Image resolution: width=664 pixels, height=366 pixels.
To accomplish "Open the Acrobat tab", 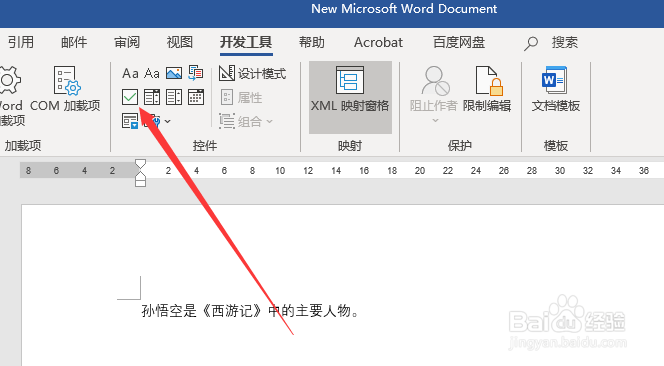I will 378,42.
